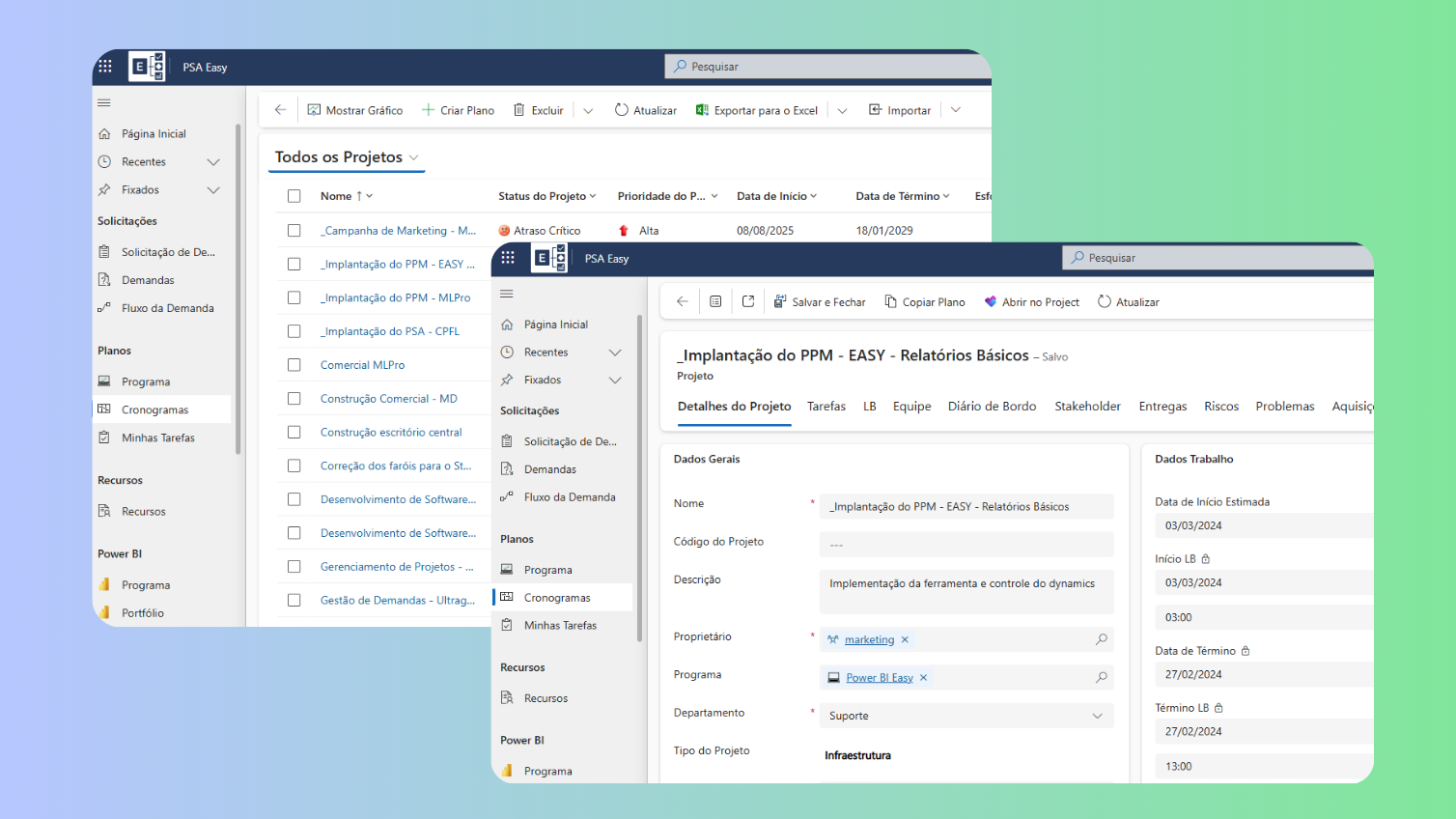Click the Excluir trash icon

[x=519, y=110]
